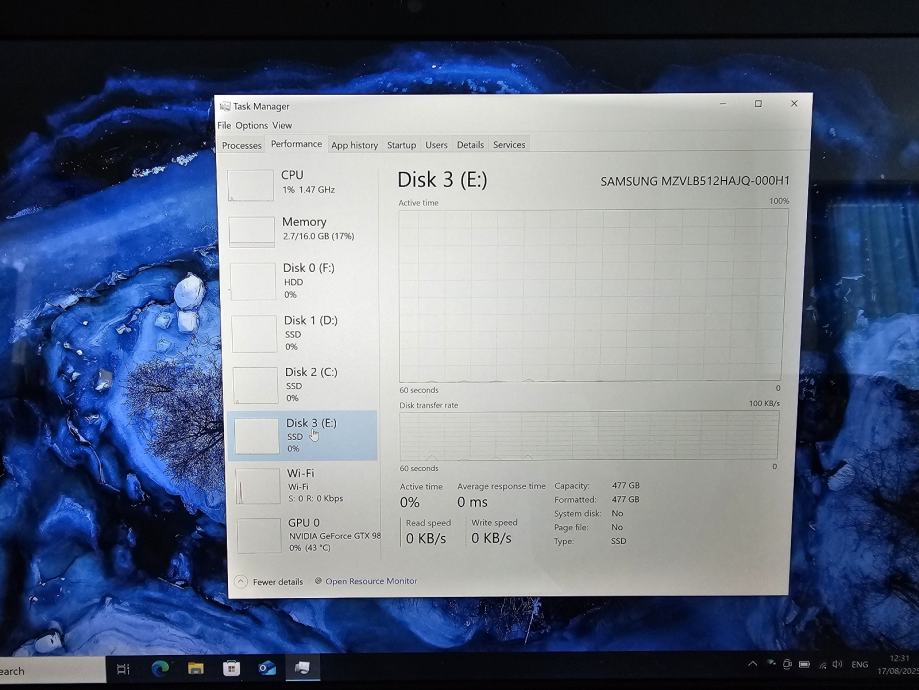Click the taskbar search box
The image size is (919, 690).
point(52,670)
